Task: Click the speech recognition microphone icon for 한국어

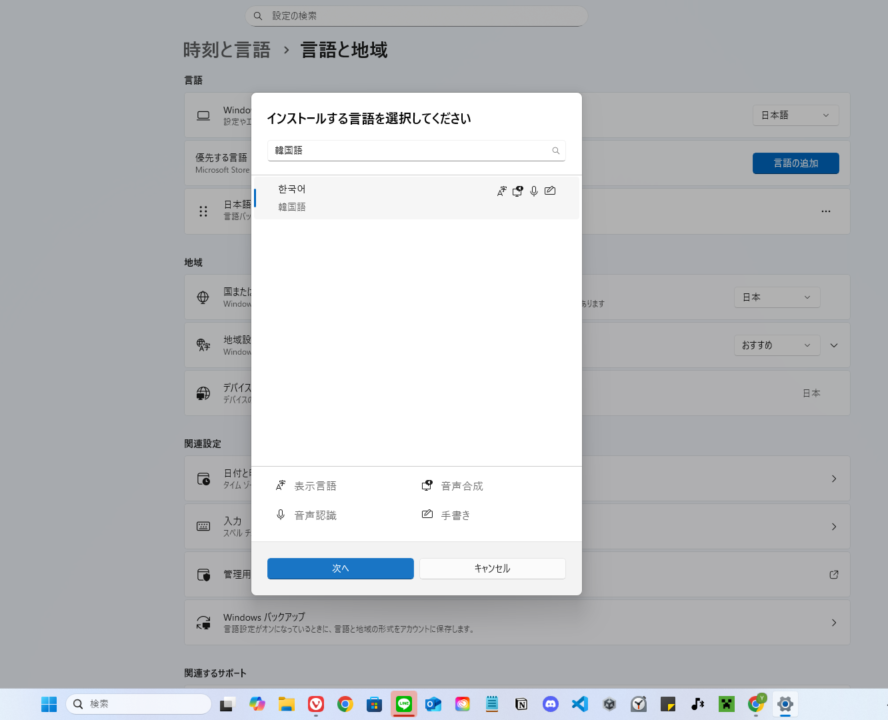Action: (534, 191)
